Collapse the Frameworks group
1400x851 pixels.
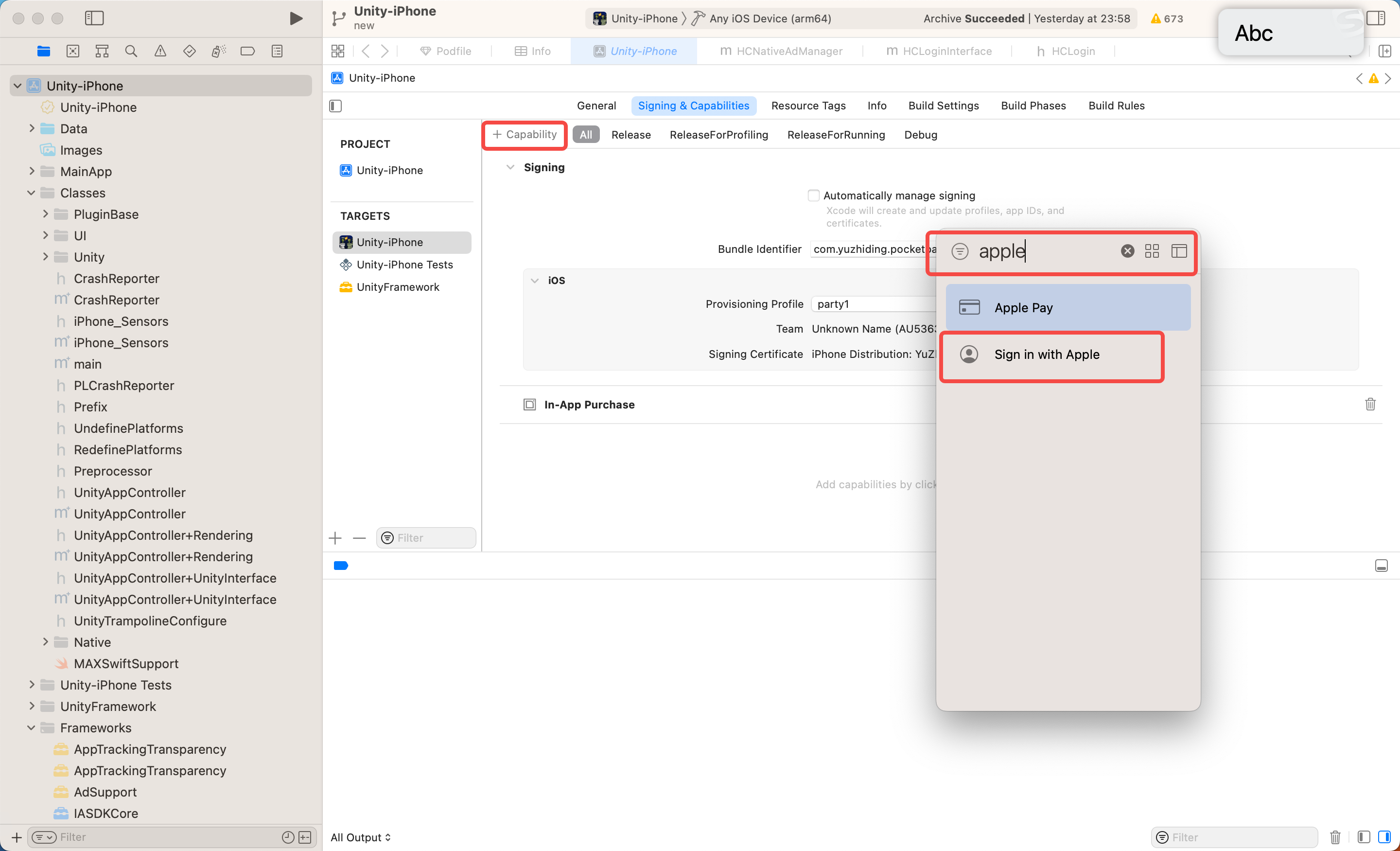point(31,727)
